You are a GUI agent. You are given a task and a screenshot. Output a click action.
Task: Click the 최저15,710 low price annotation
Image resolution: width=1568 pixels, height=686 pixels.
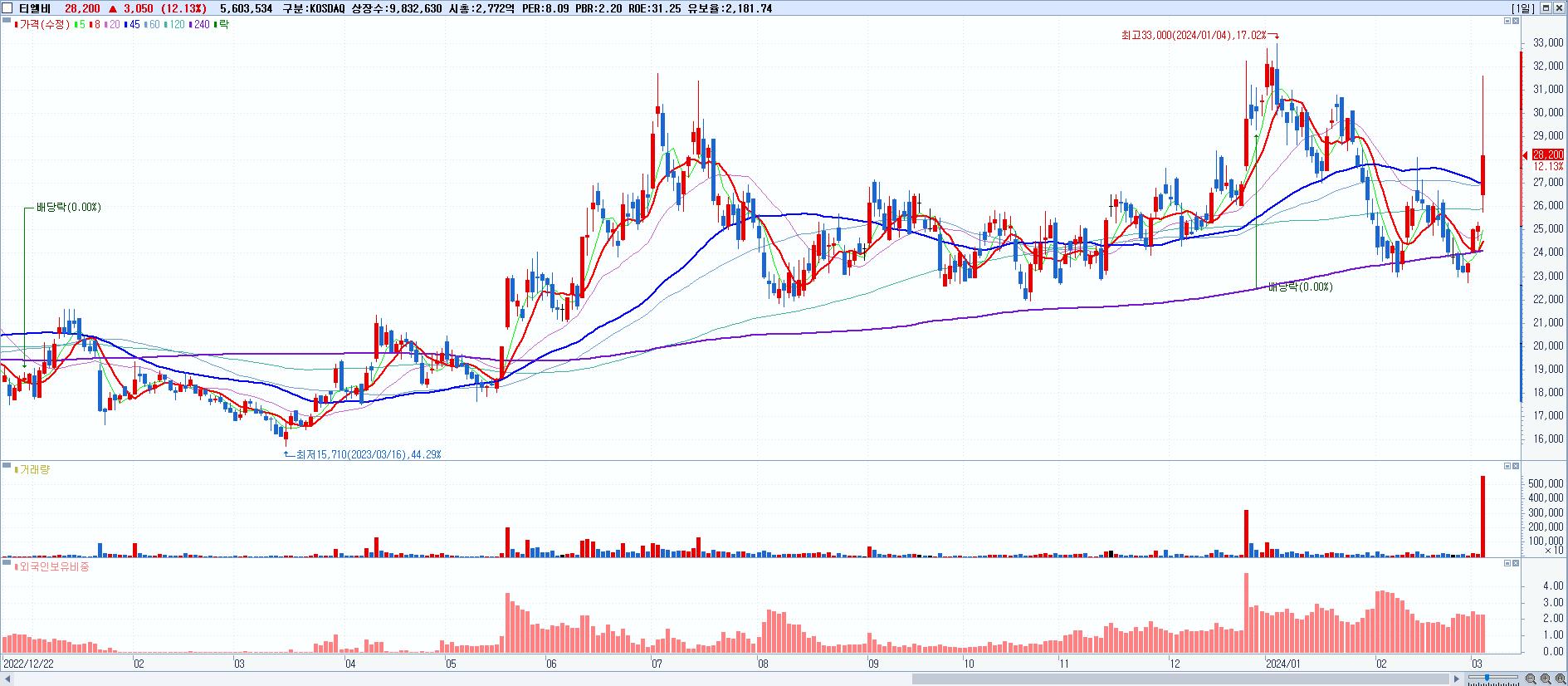tap(369, 454)
